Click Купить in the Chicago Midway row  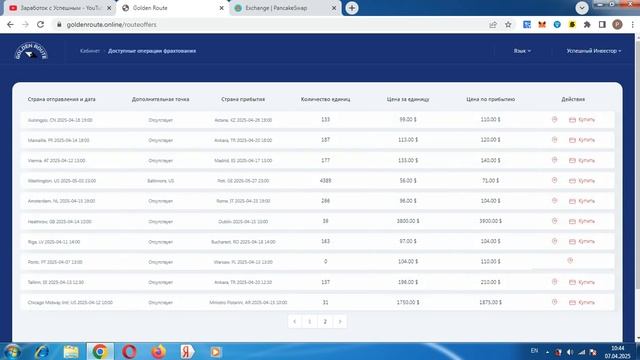point(582,302)
